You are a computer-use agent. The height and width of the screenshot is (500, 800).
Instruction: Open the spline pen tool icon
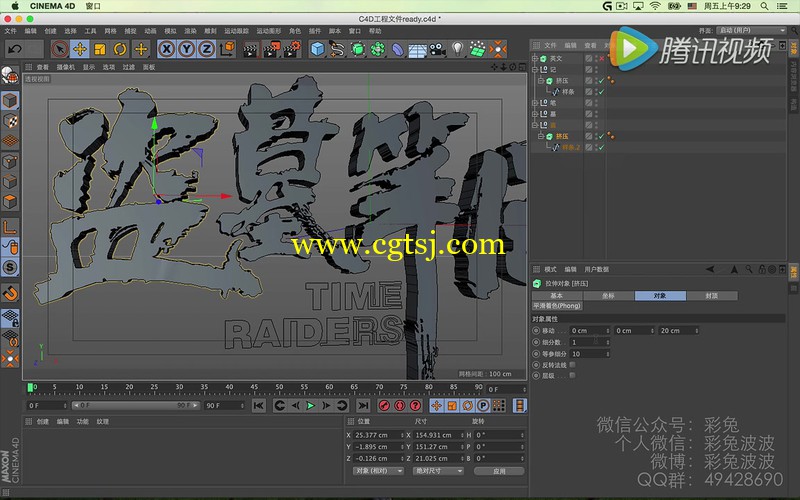[x=337, y=49]
